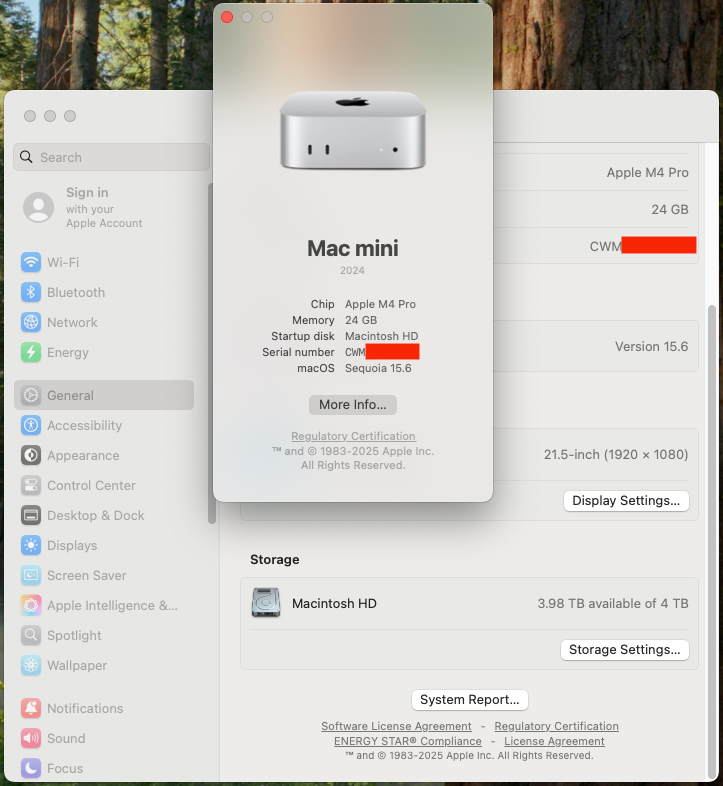Click the Bluetooth icon in sidebar
The width and height of the screenshot is (723, 786).
[31, 292]
